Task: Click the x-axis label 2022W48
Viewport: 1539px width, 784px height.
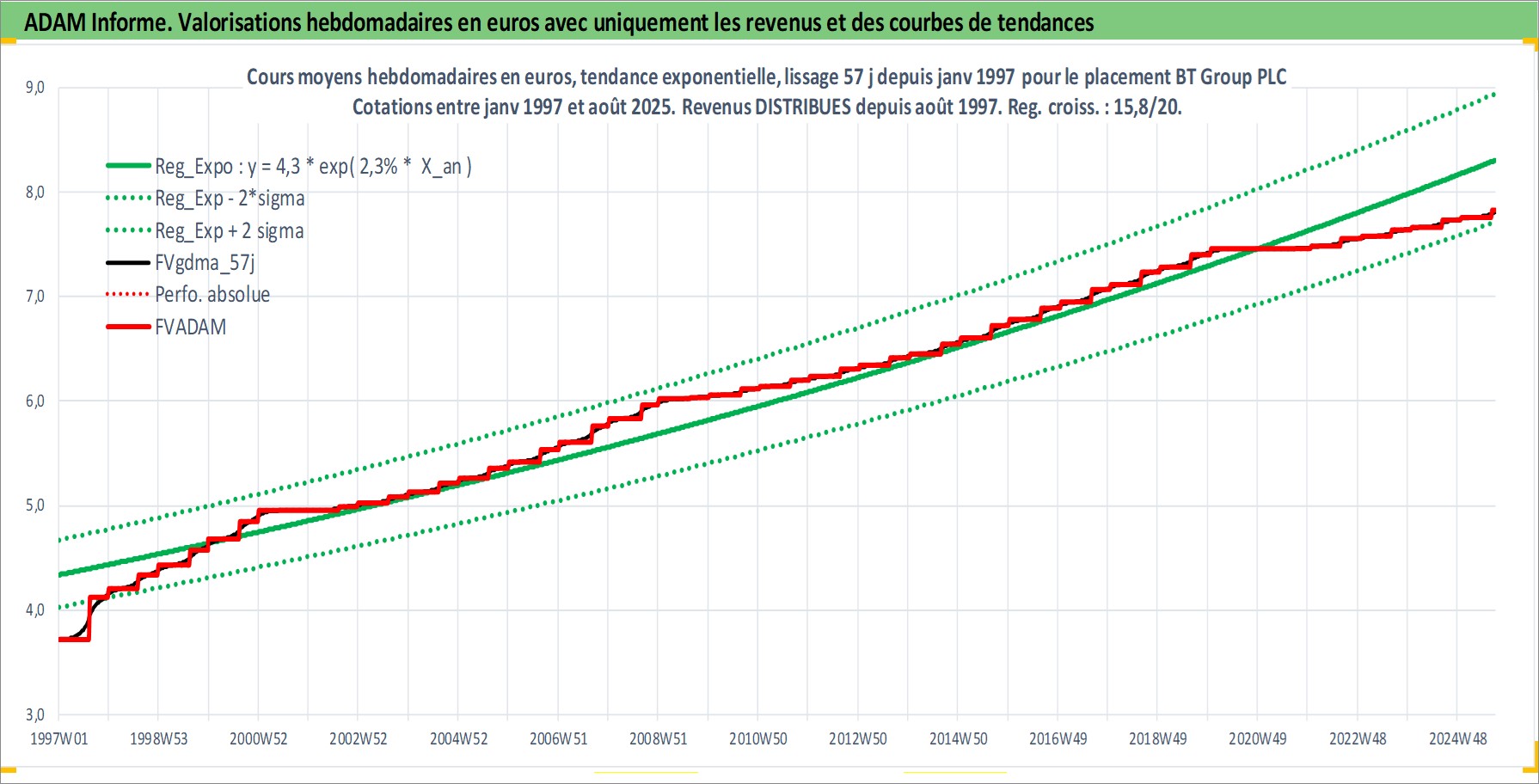Action: [x=1358, y=739]
